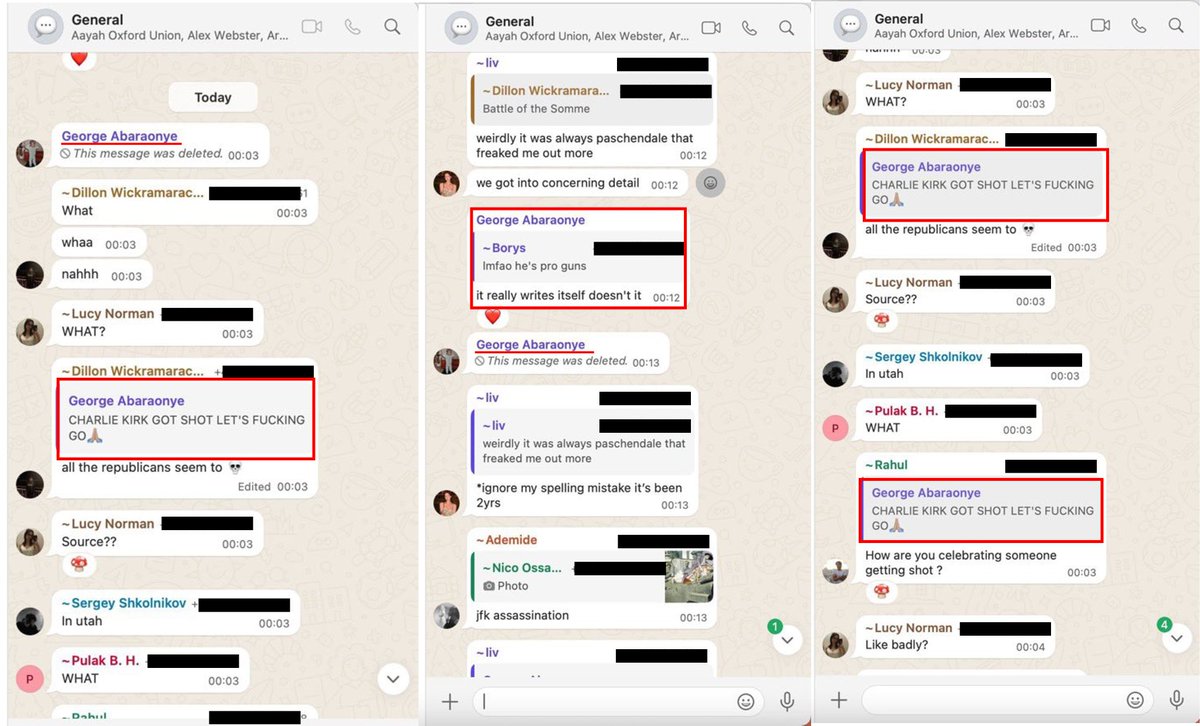1200x726 pixels.
Task: Click the 'Today' date chip
Action: [213, 97]
